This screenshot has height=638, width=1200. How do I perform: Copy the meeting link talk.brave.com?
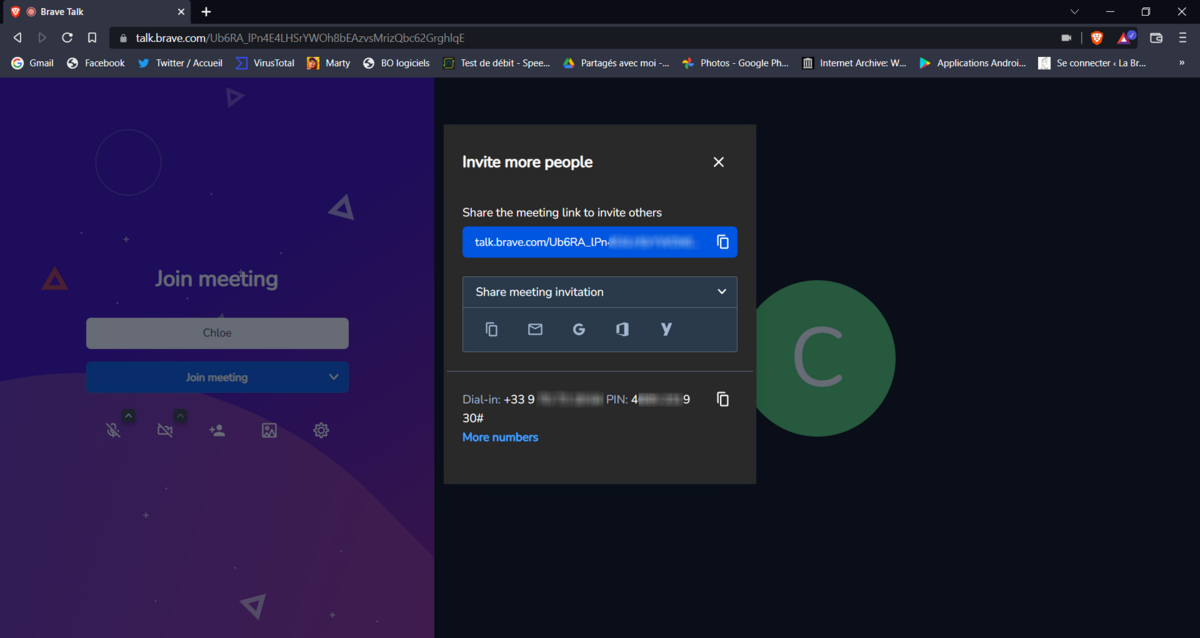click(723, 242)
